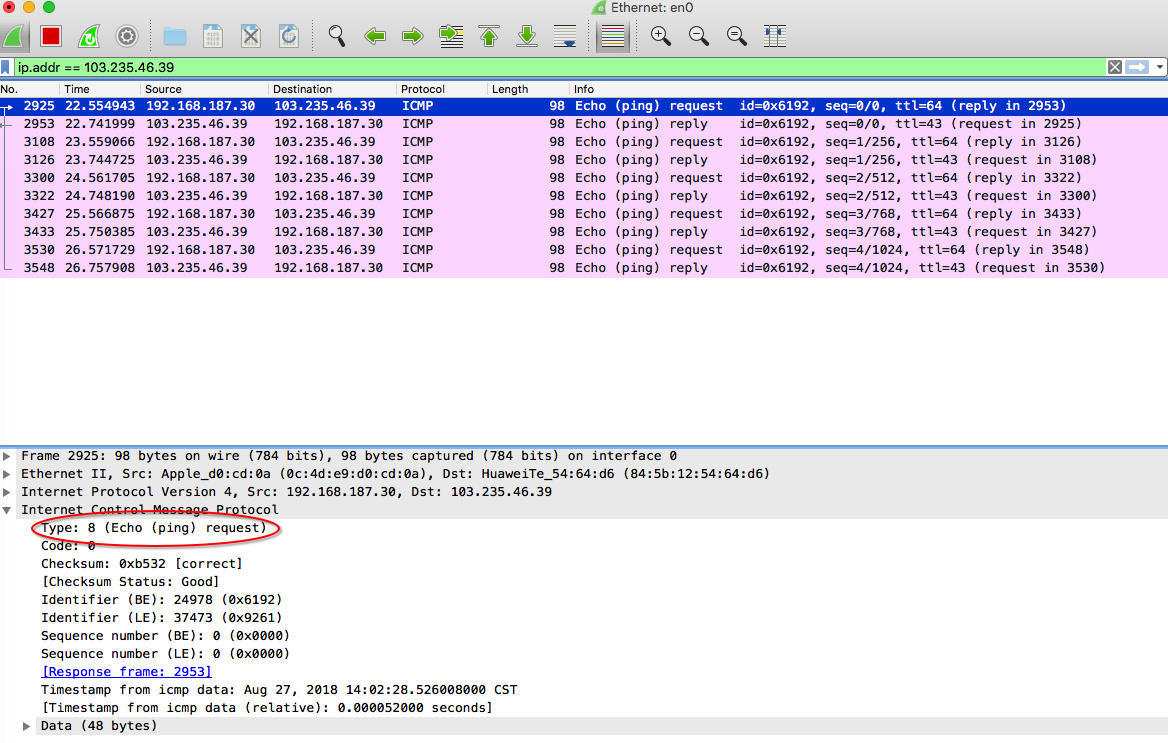Select Checksum Status: Good field
Screen dimensions: 1168x743
[130, 581]
